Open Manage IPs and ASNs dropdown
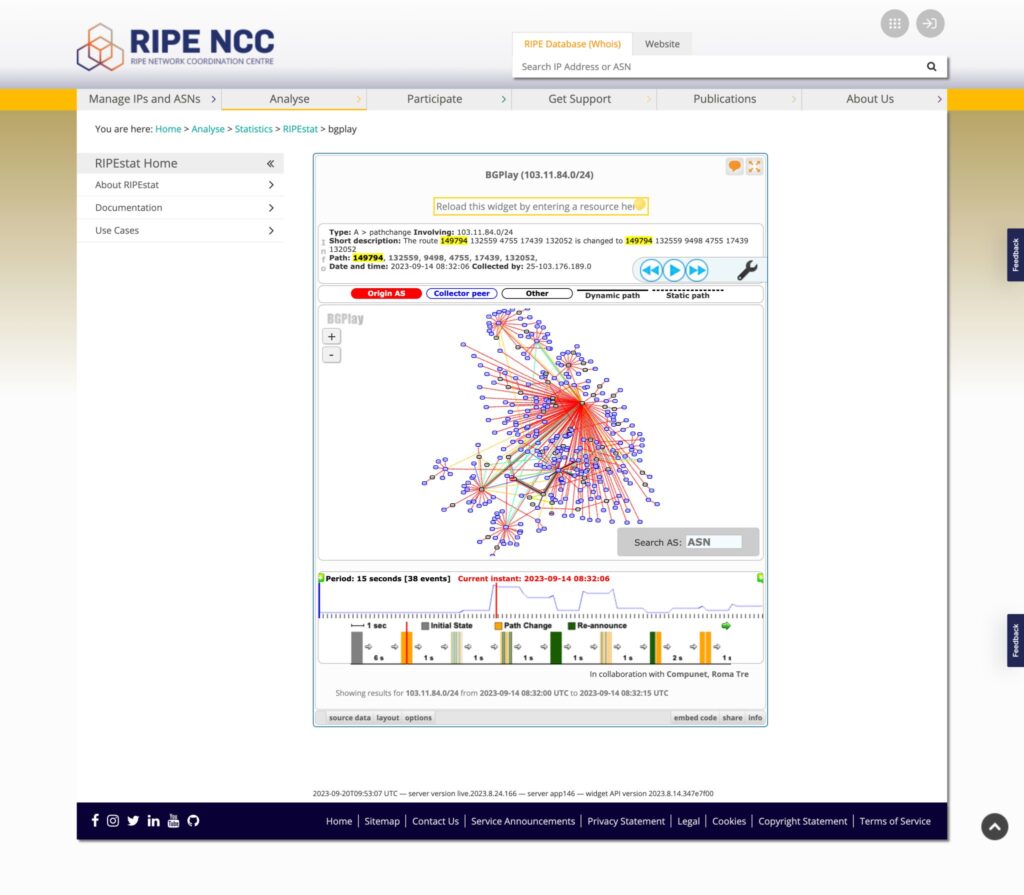This screenshot has width=1024, height=895. pyautogui.click(x=149, y=99)
